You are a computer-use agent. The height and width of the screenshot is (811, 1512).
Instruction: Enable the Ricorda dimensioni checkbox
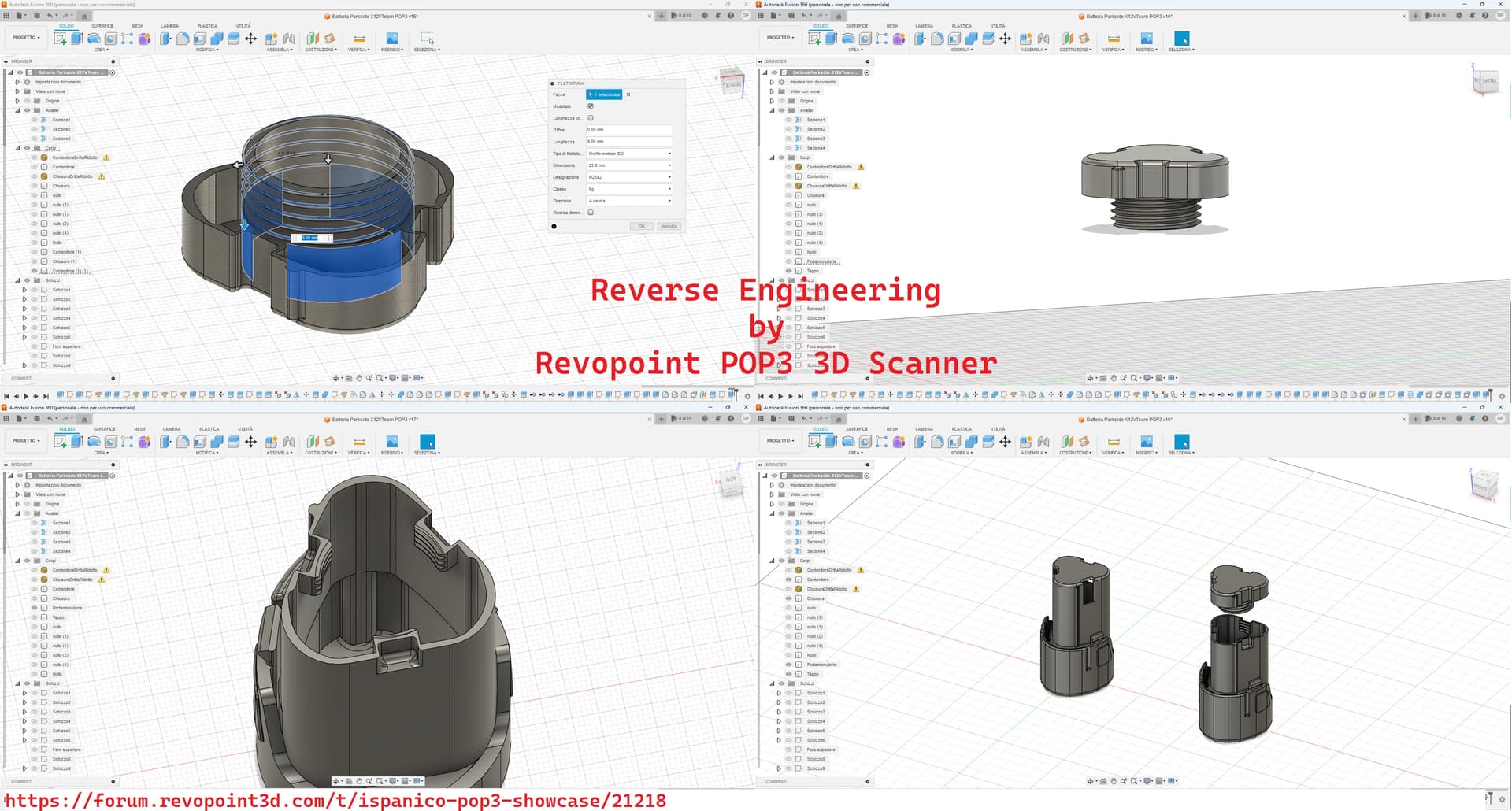pyautogui.click(x=591, y=213)
